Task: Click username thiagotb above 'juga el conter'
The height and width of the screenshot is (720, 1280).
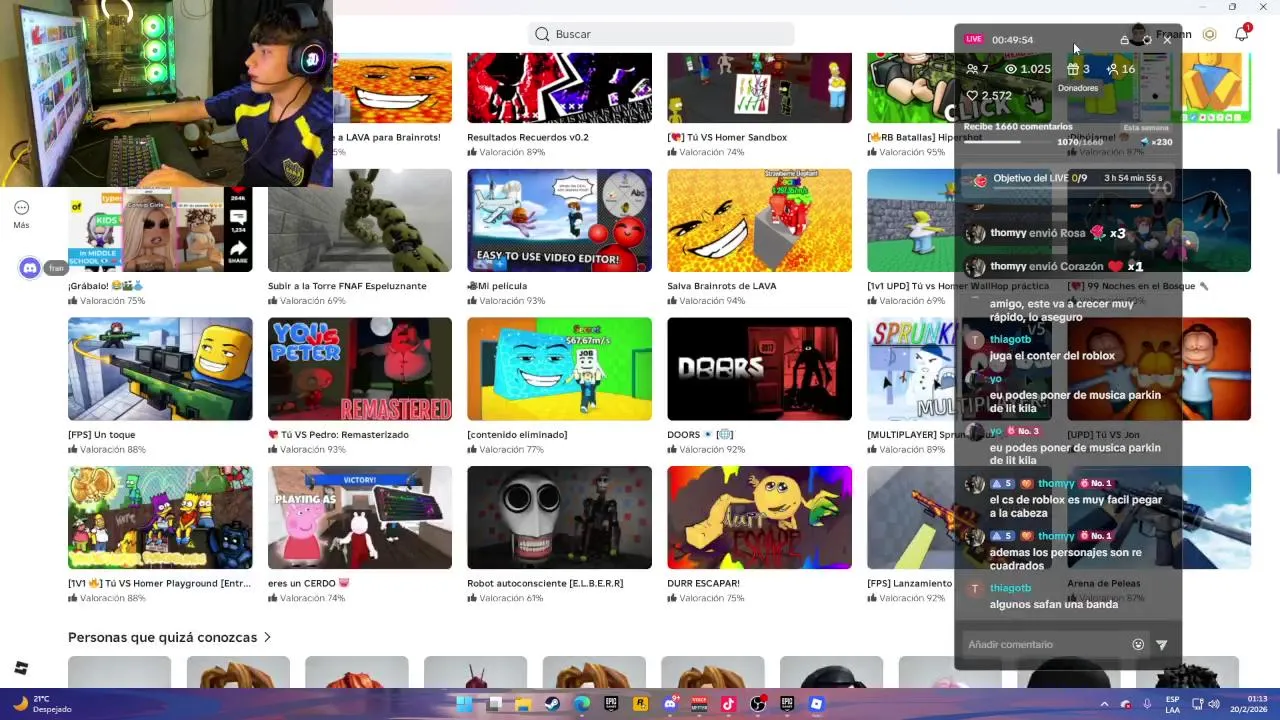Action: pyautogui.click(x=1010, y=340)
